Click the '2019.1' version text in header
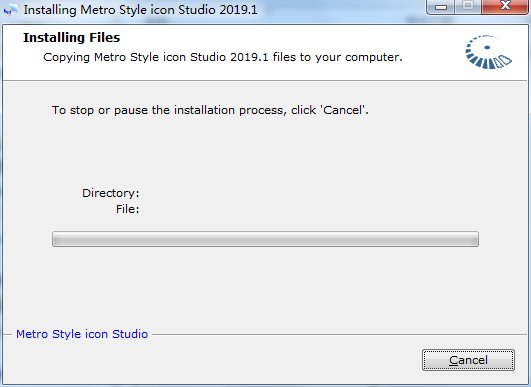The height and width of the screenshot is (387, 531). (x=249, y=57)
